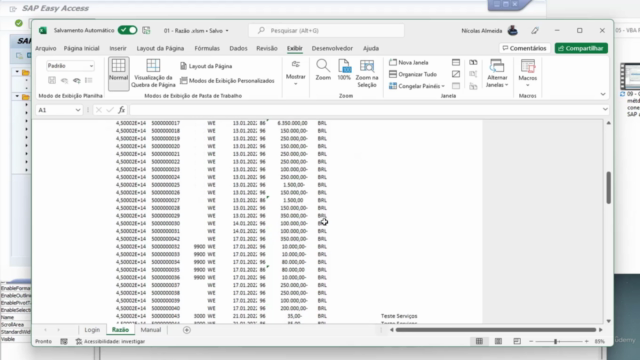Open the Arquivo tab
The image size is (640, 360).
pyautogui.click(x=46, y=48)
